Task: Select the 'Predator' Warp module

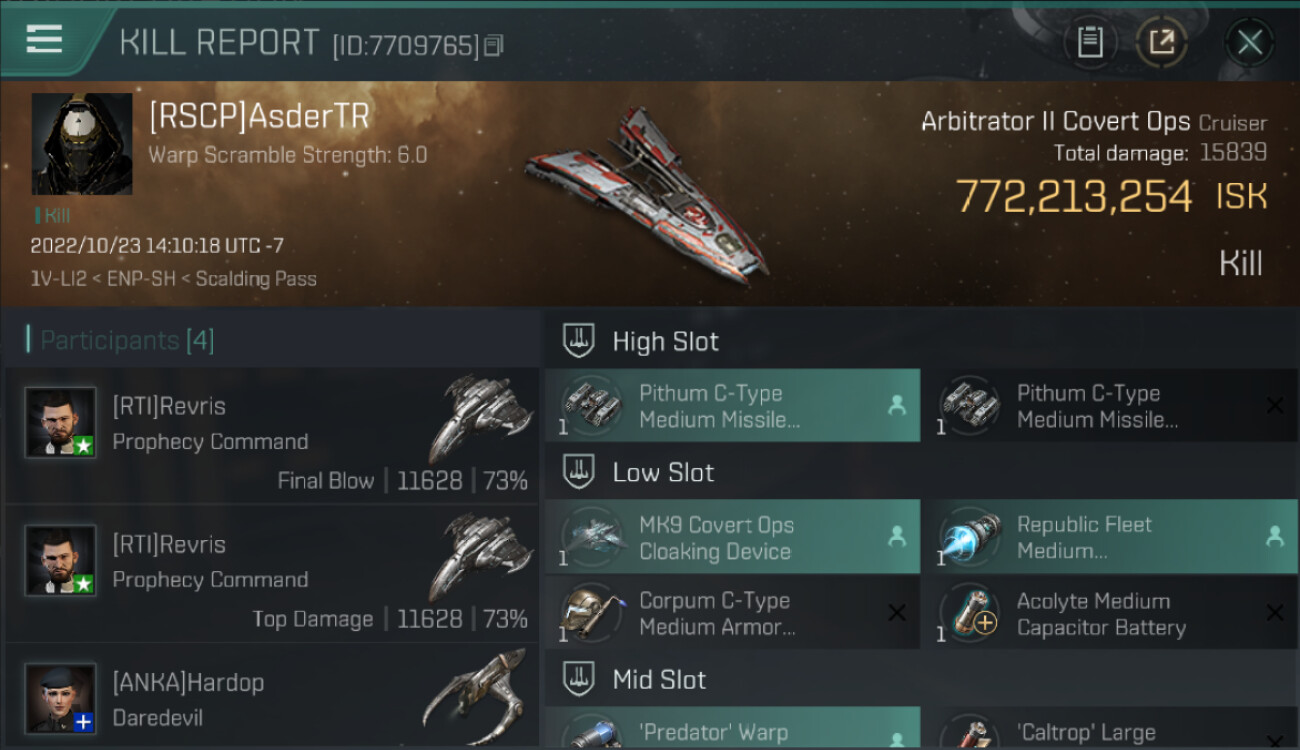Action: 732,729
